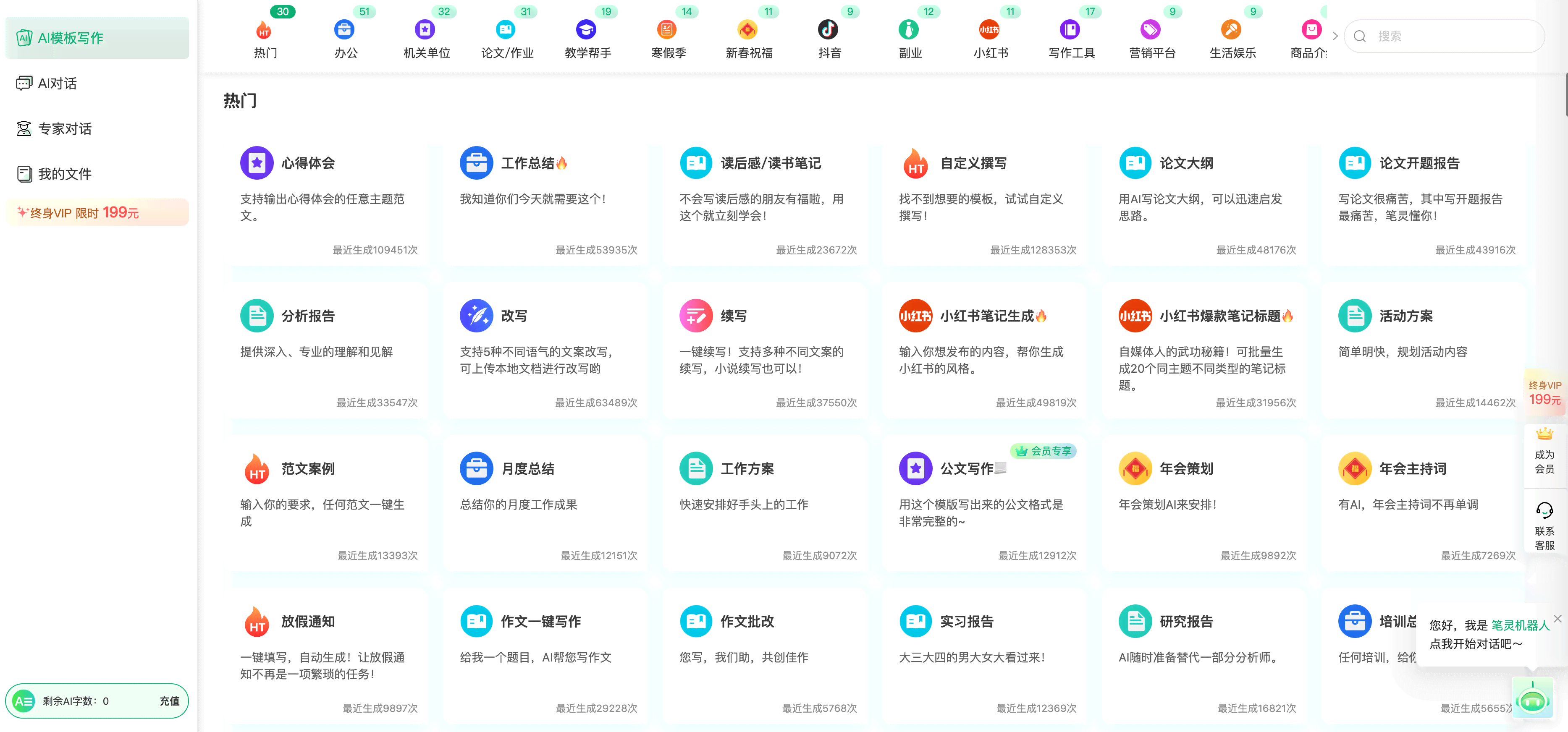Image resolution: width=1568 pixels, height=732 pixels.
Task: Open the 寒假季 category tab
Action: point(660,36)
